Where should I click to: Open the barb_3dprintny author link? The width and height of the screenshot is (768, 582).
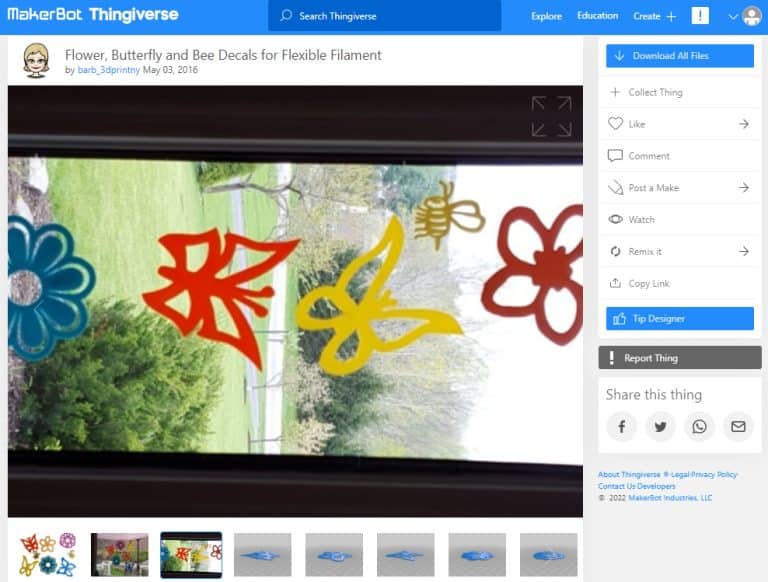point(108,71)
